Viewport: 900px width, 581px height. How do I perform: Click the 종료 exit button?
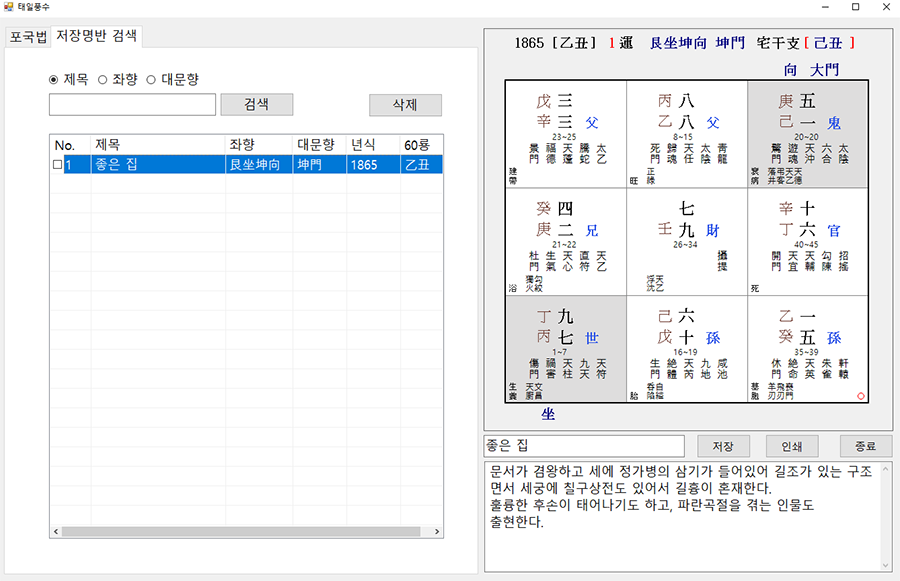tap(866, 446)
